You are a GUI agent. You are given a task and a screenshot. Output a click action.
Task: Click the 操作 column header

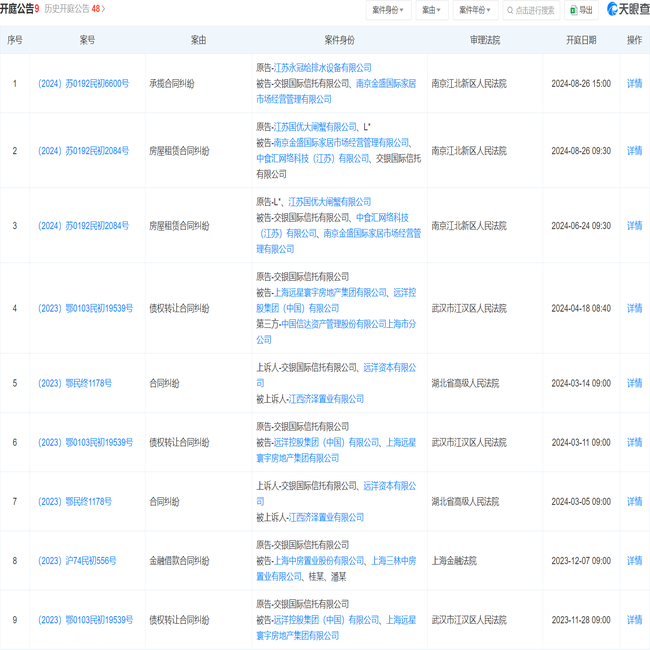pyautogui.click(x=634, y=40)
